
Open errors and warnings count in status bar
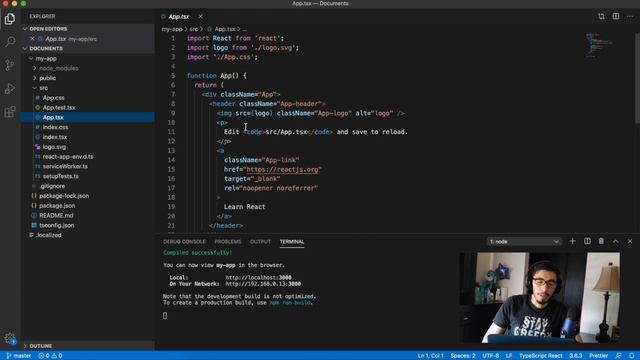[50, 356]
